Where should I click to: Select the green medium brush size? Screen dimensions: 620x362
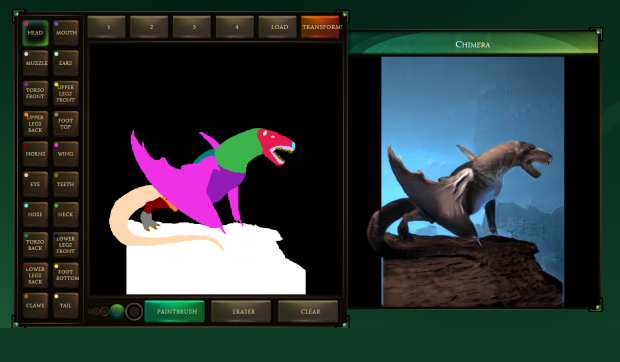(117, 311)
